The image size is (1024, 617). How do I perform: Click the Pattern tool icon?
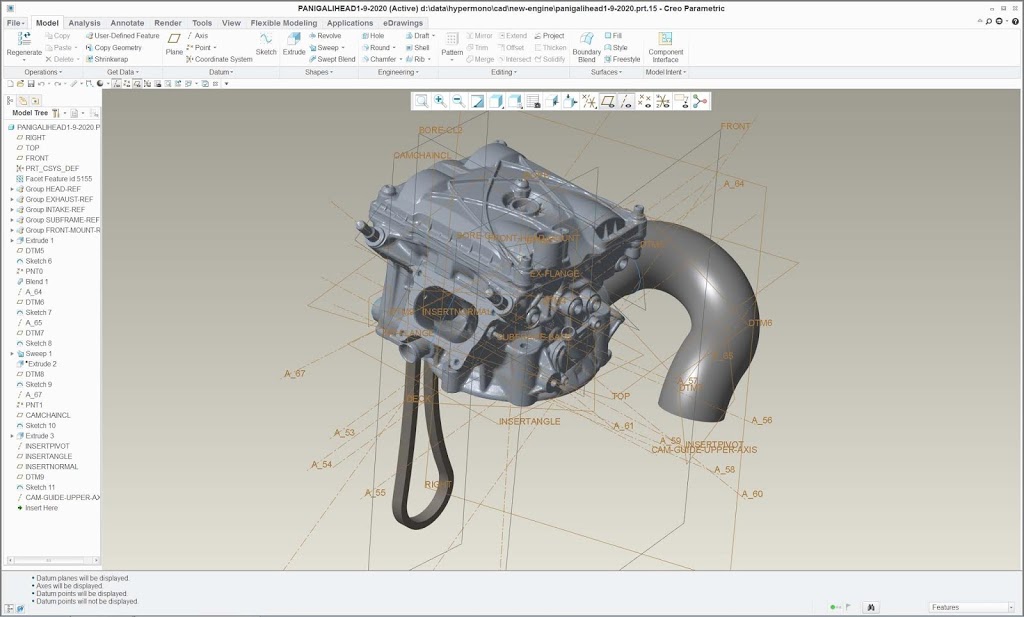point(452,40)
